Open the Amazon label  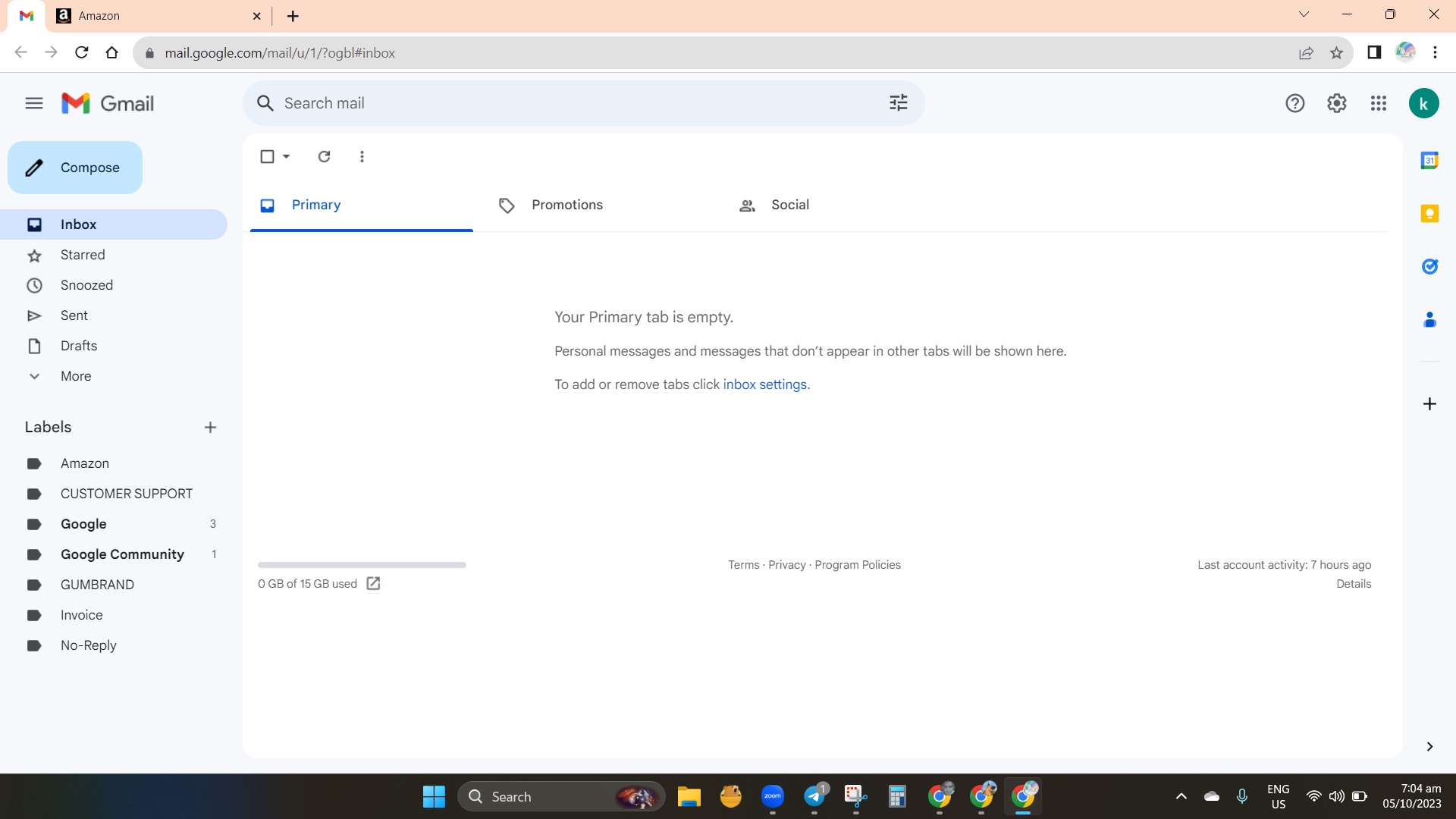(x=114, y=463)
